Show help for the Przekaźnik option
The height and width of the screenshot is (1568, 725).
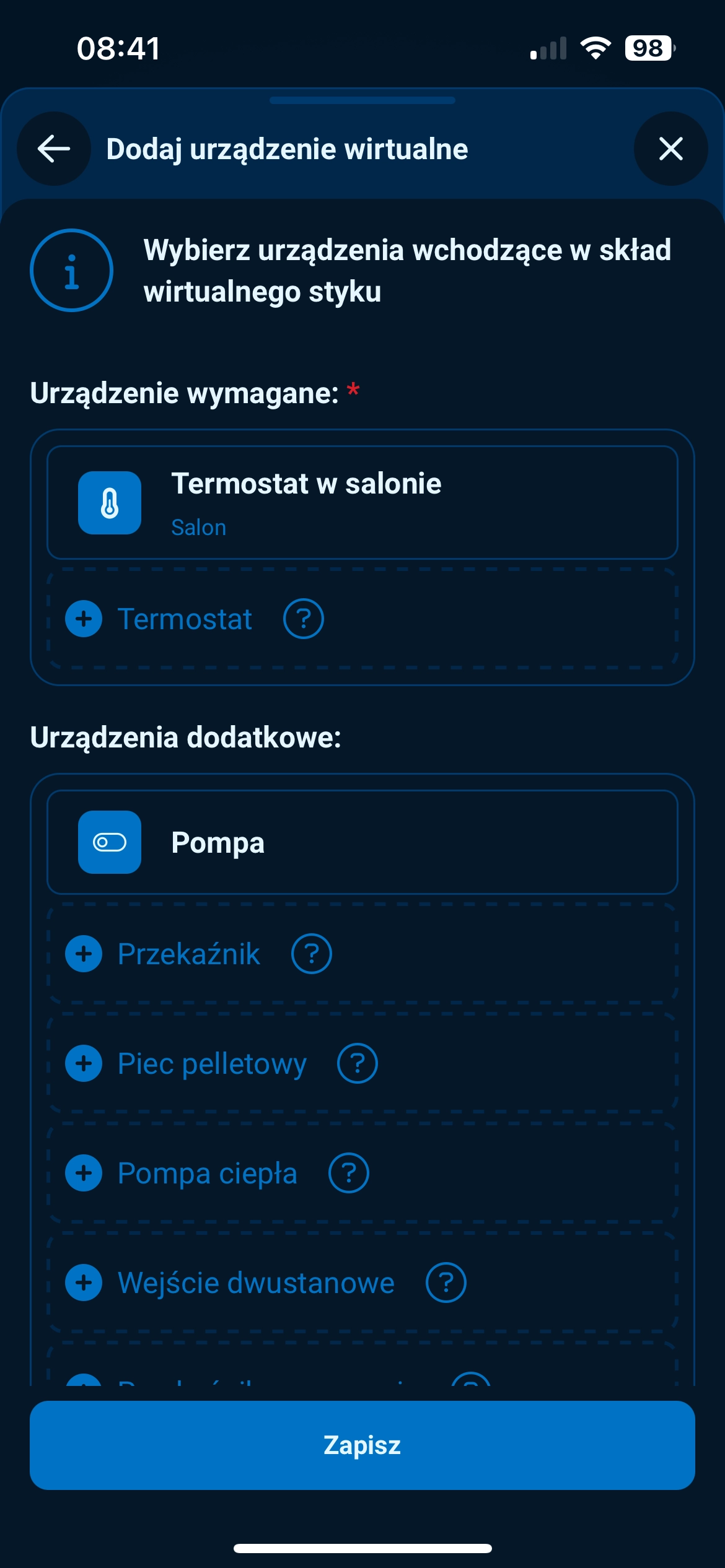311,954
